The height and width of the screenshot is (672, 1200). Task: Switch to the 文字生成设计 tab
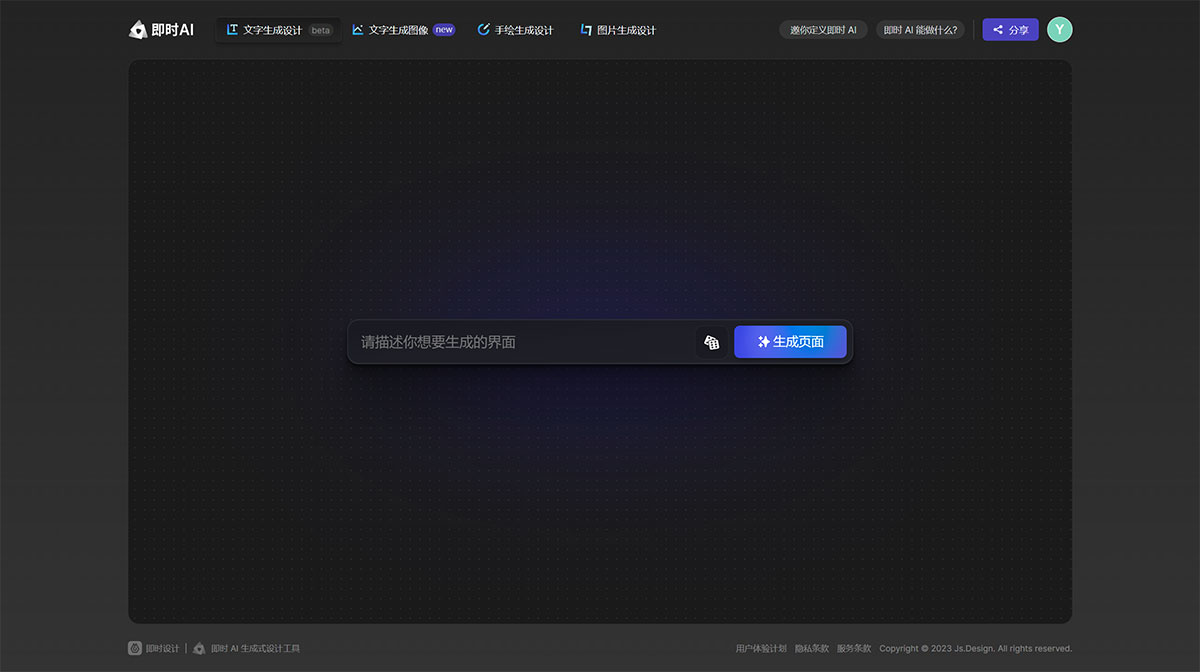click(272, 30)
